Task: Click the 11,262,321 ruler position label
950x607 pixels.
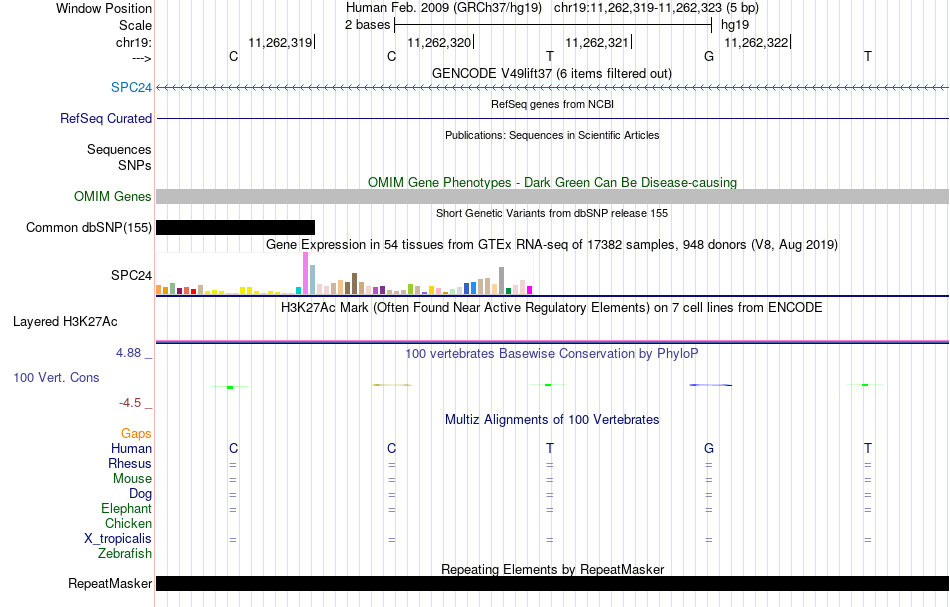Action: tap(597, 42)
